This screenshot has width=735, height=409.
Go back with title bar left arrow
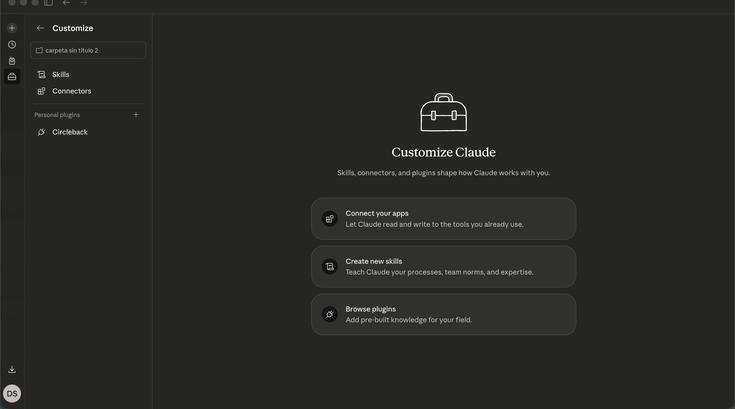pyautogui.click(x=66, y=3)
